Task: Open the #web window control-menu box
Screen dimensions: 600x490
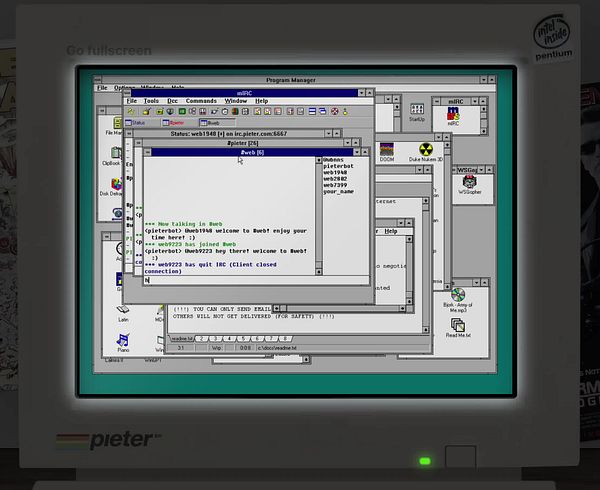Action: [x=148, y=152]
